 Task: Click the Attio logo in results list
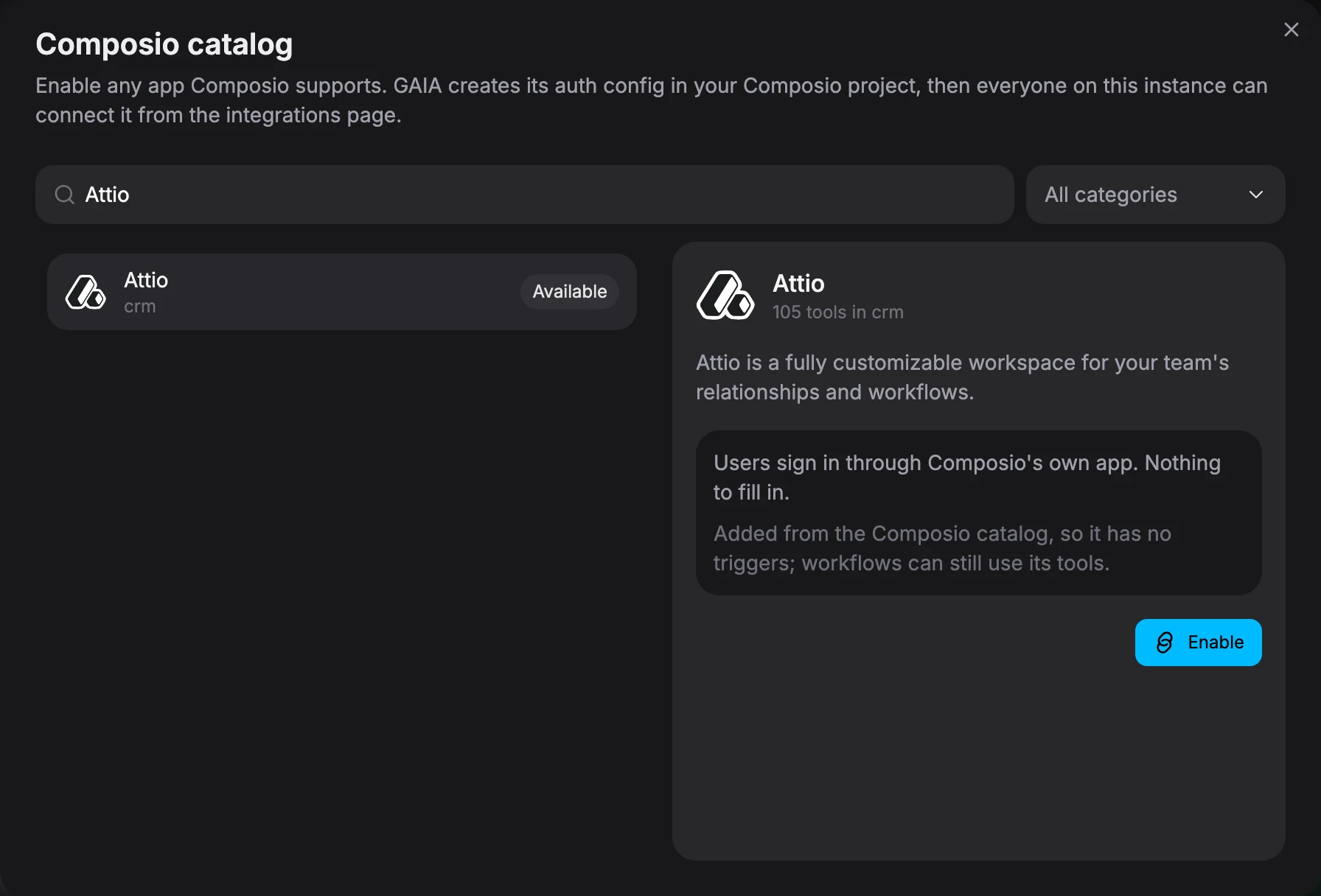86,292
